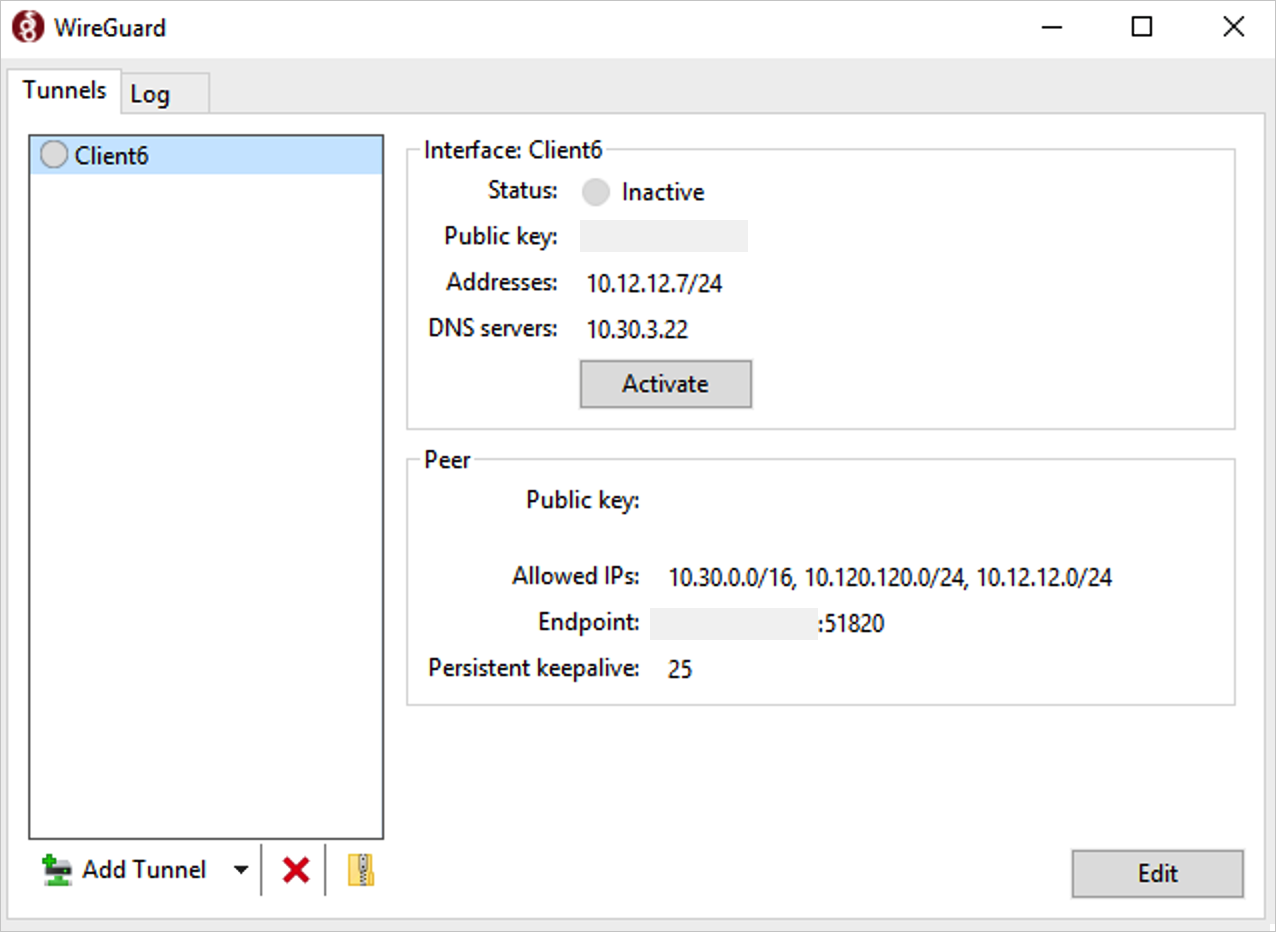Click the endpoint port :51820
1276x932 pixels.
click(851, 625)
